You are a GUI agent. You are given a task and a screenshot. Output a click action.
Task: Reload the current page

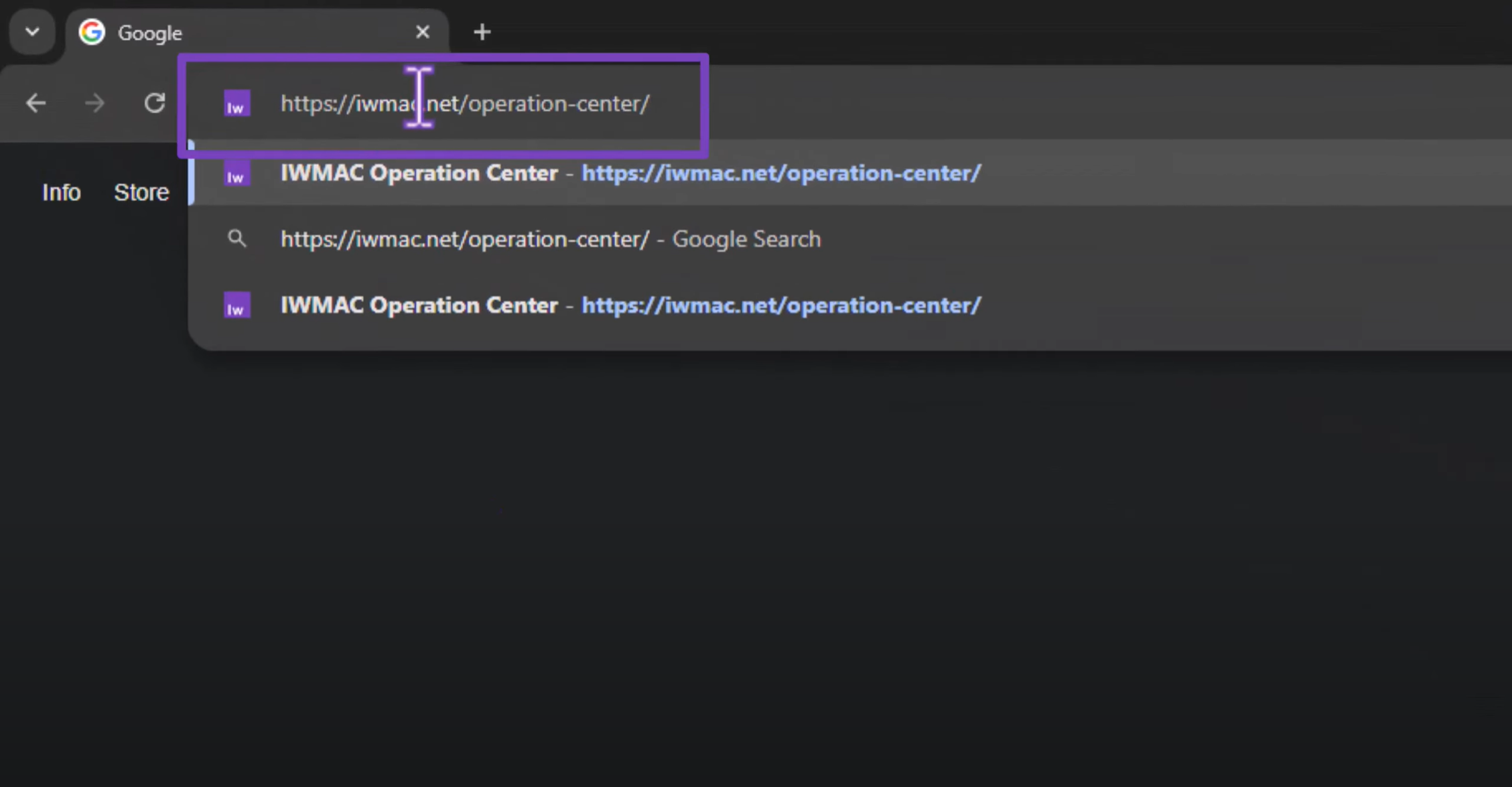pos(155,103)
